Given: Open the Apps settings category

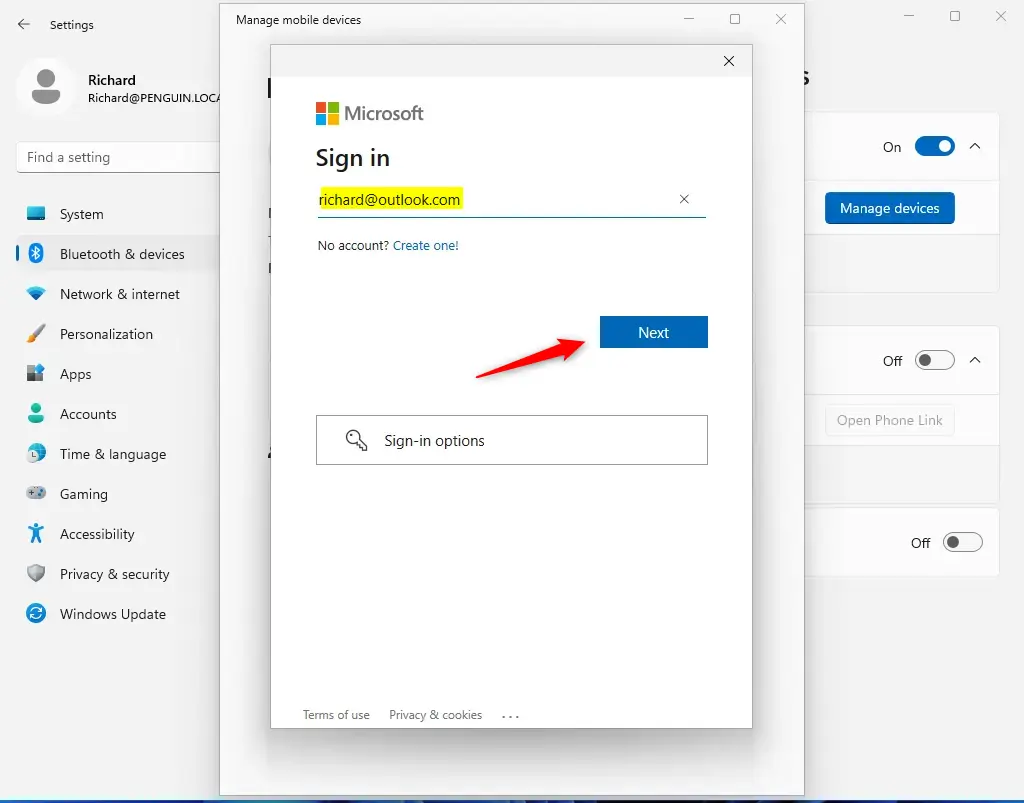Looking at the screenshot, I should (x=118, y=374).
